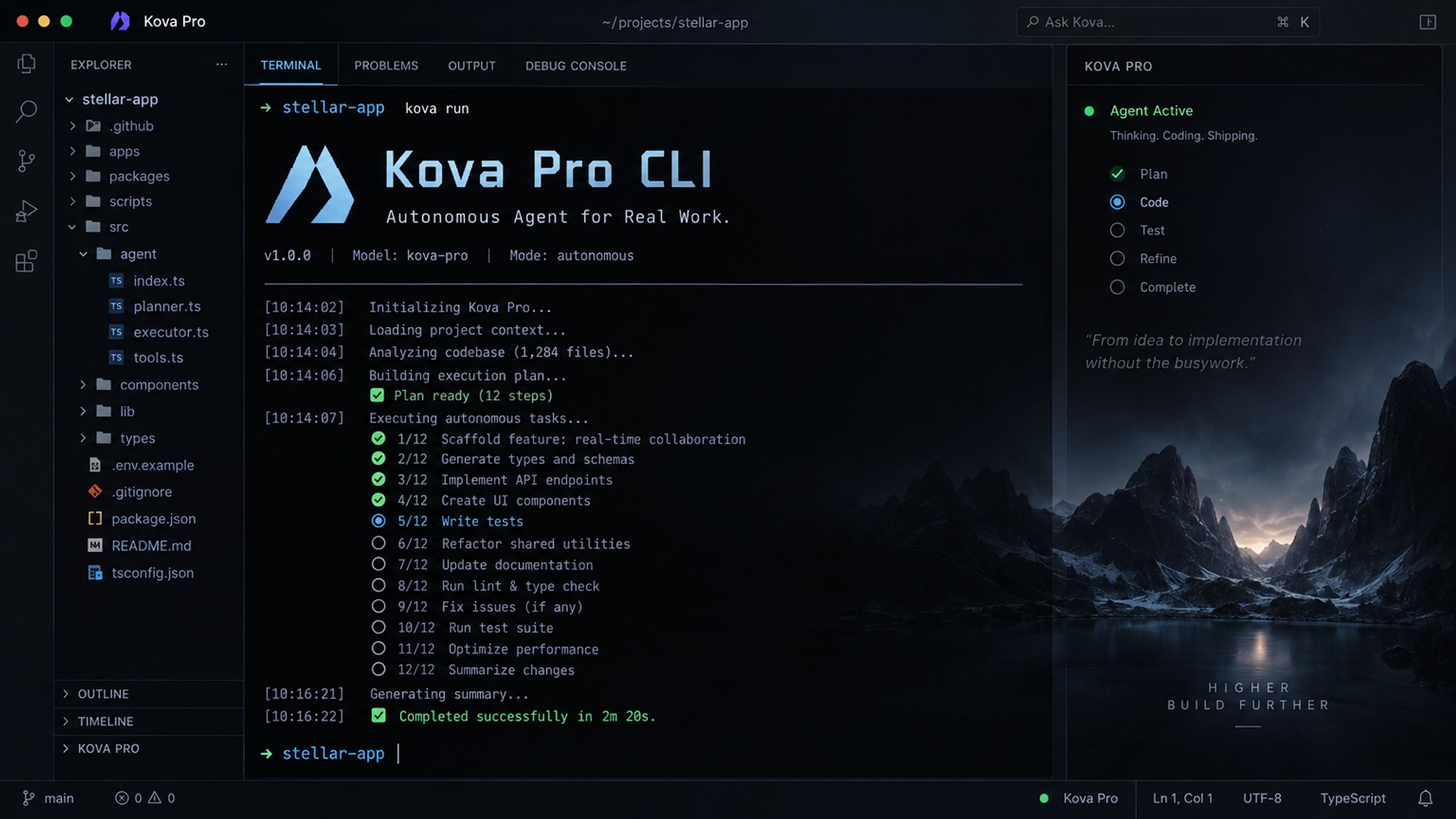This screenshot has width=1456, height=819.
Task: Select the Refine stage radio button
Action: (x=1117, y=258)
